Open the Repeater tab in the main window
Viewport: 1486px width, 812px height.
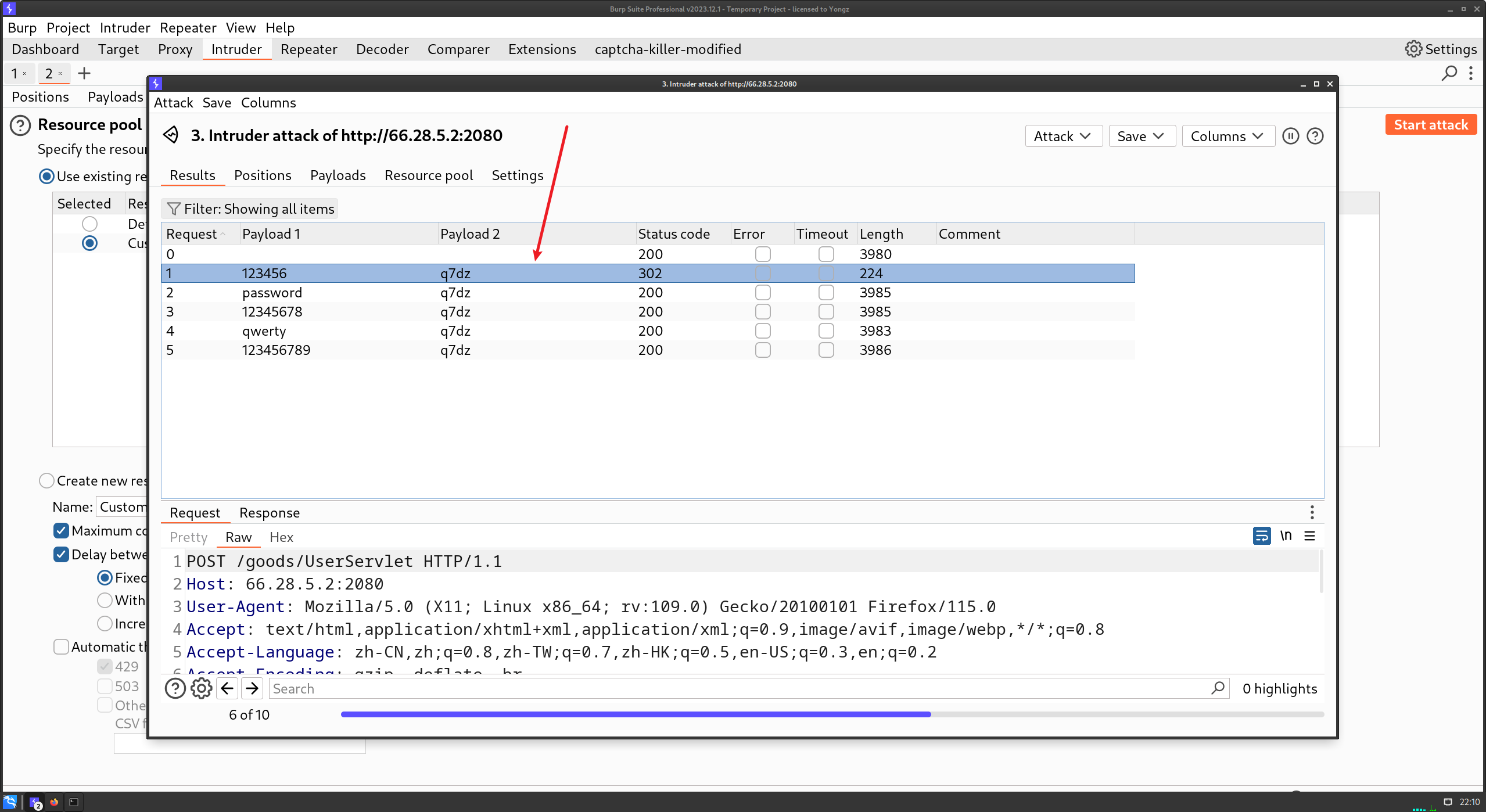[x=308, y=49]
